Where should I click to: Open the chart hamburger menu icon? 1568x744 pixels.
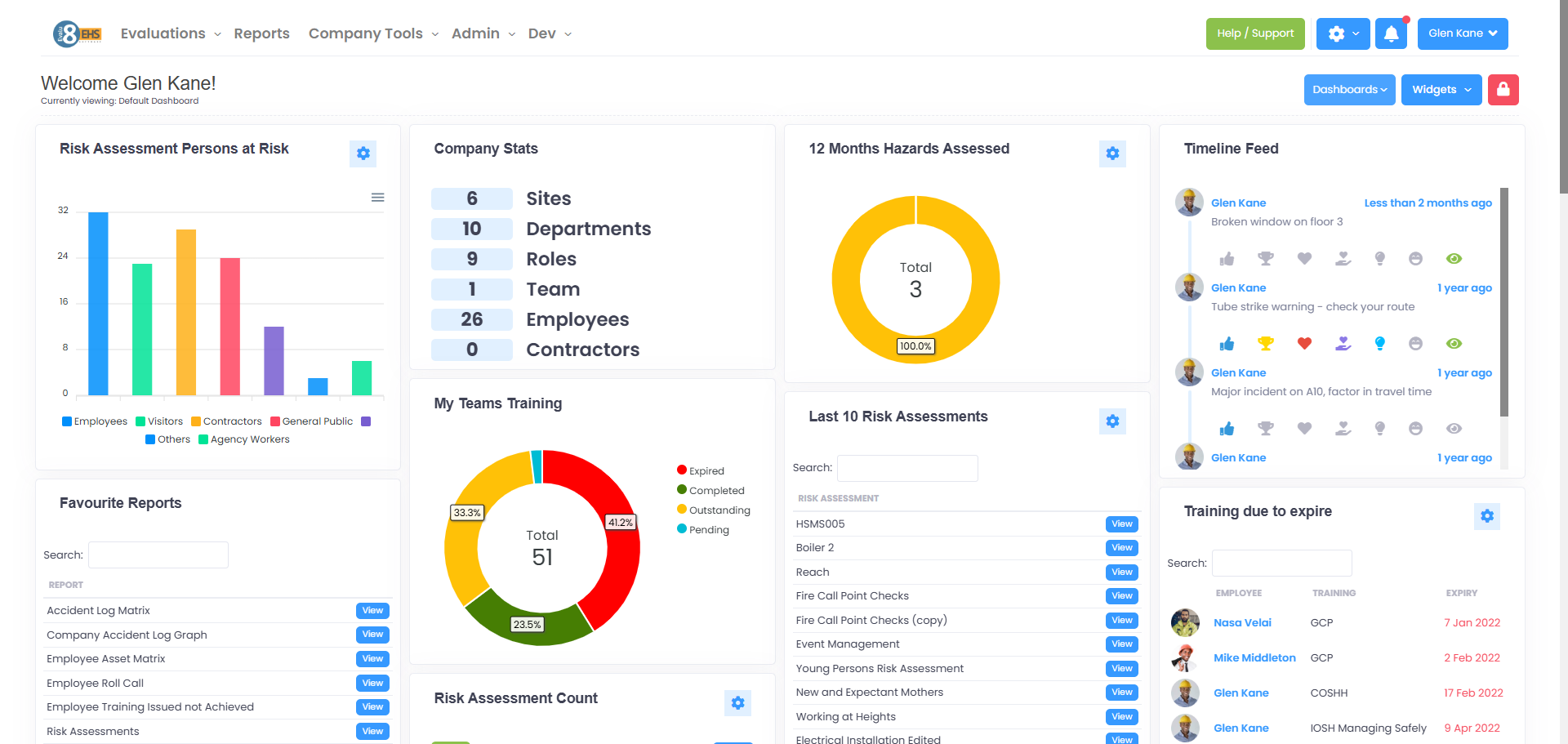(377, 198)
